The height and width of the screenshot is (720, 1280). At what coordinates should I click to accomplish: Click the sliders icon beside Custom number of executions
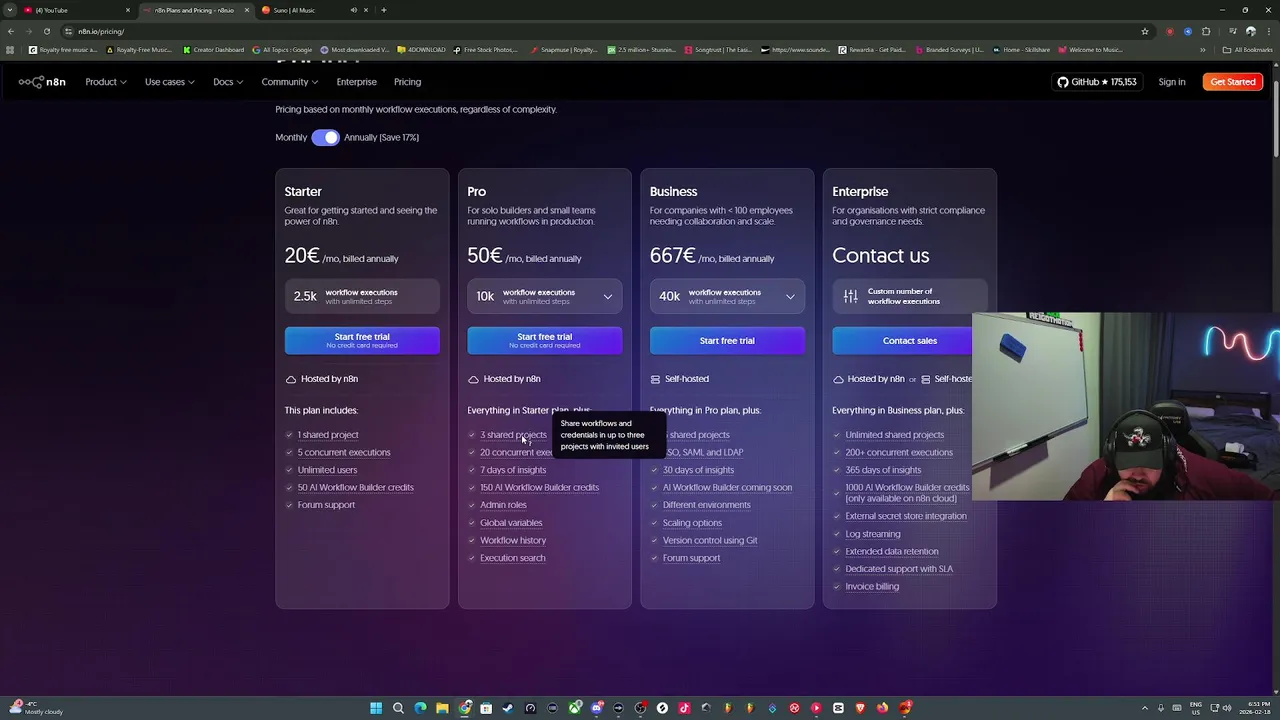click(x=850, y=296)
